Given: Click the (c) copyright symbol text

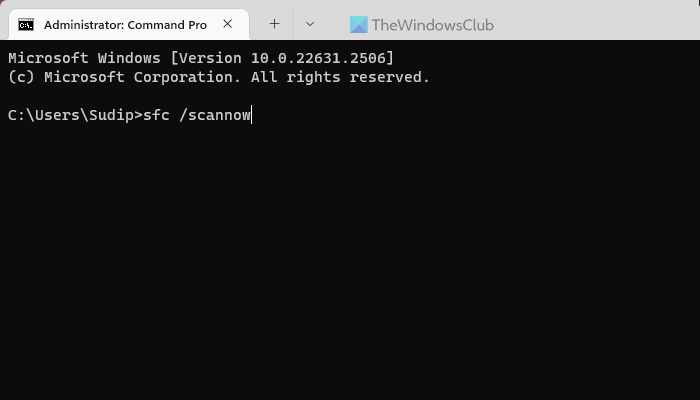Looking at the screenshot, I should (21, 77).
